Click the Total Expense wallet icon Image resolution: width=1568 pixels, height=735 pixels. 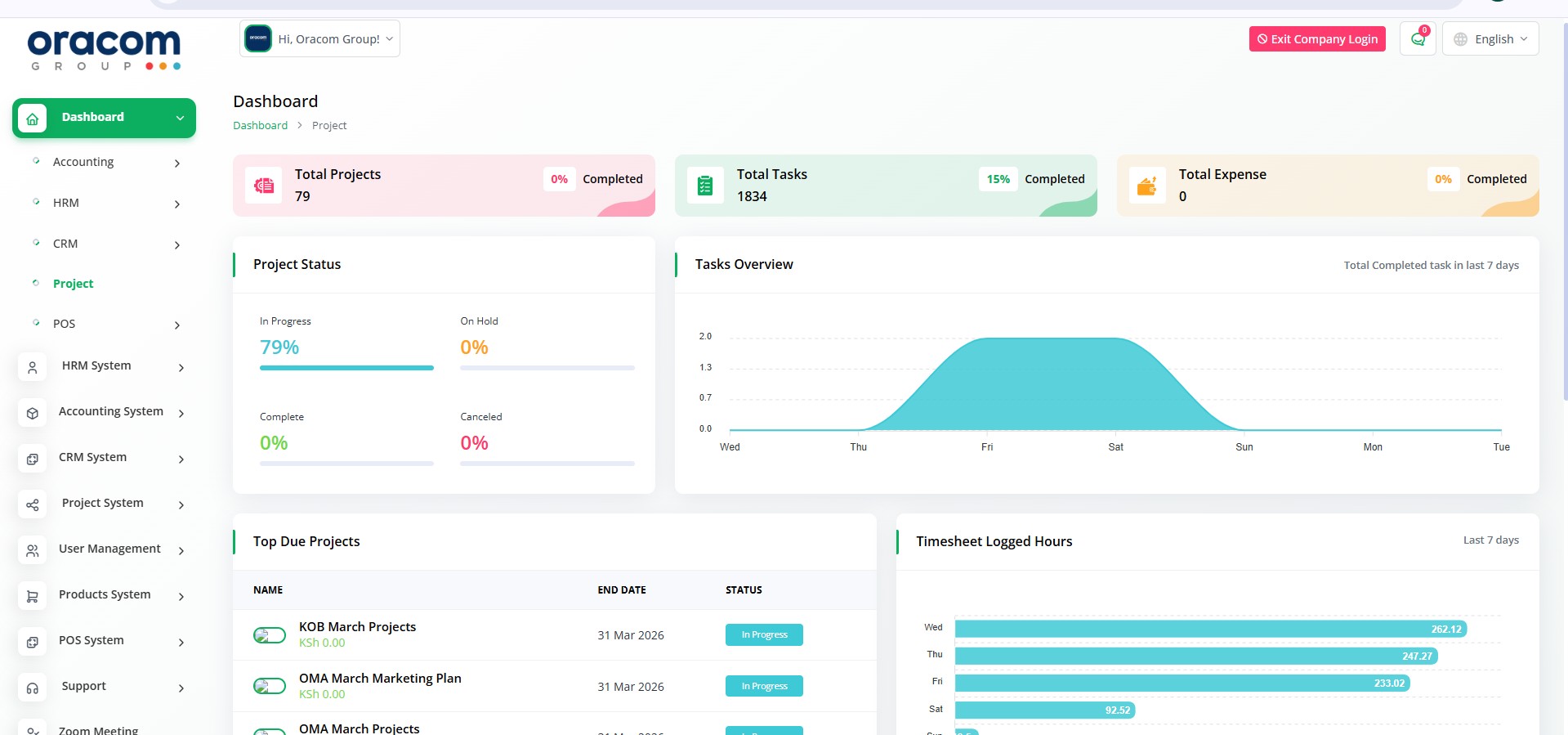click(1147, 186)
